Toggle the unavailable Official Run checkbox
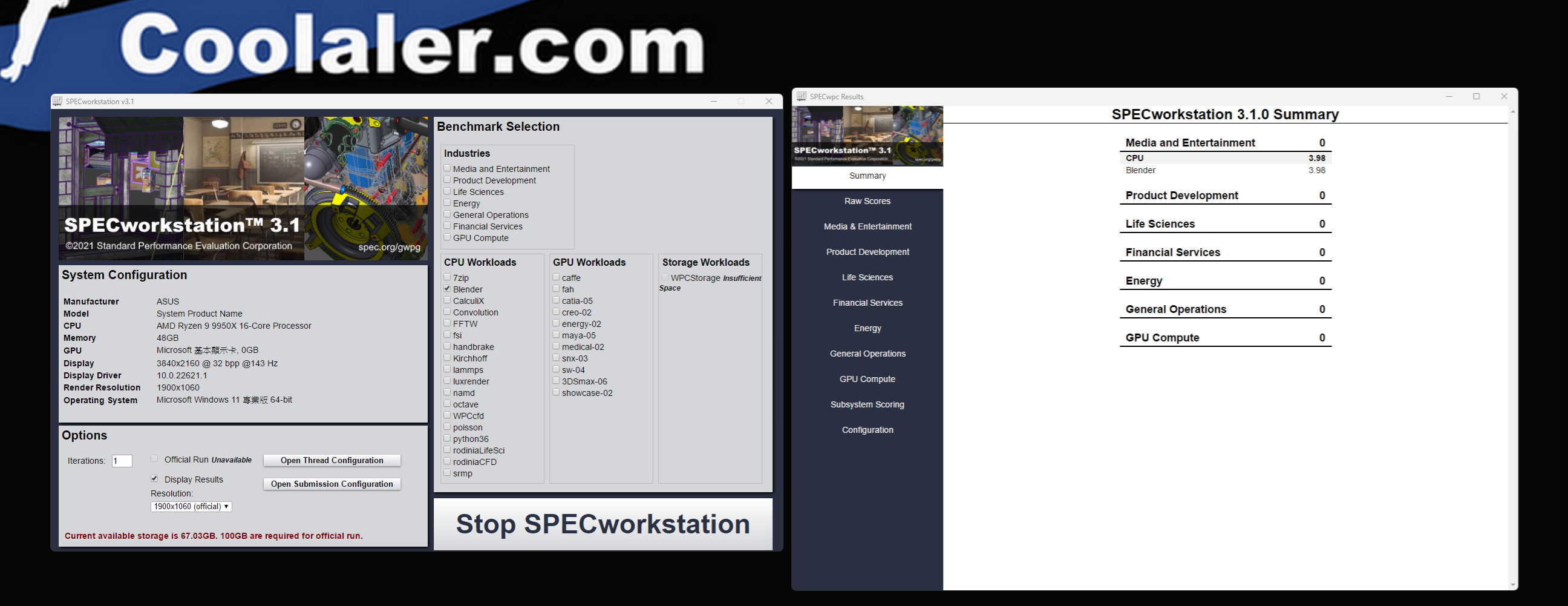Screen dimensions: 1568x606 click(x=155, y=459)
